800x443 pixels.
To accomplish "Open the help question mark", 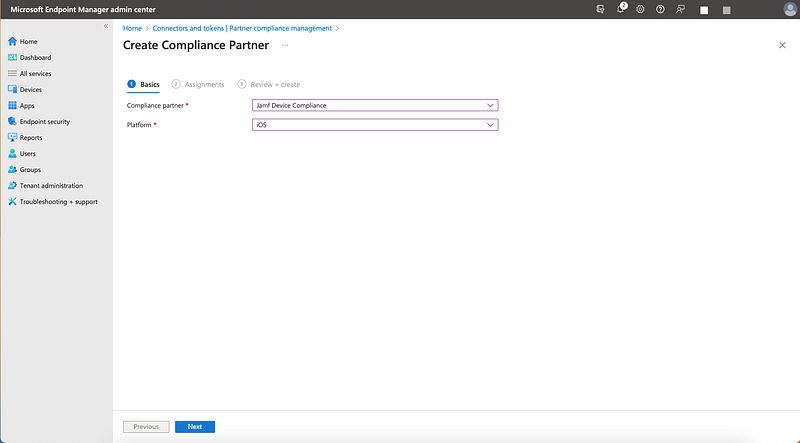I will [x=660, y=9].
